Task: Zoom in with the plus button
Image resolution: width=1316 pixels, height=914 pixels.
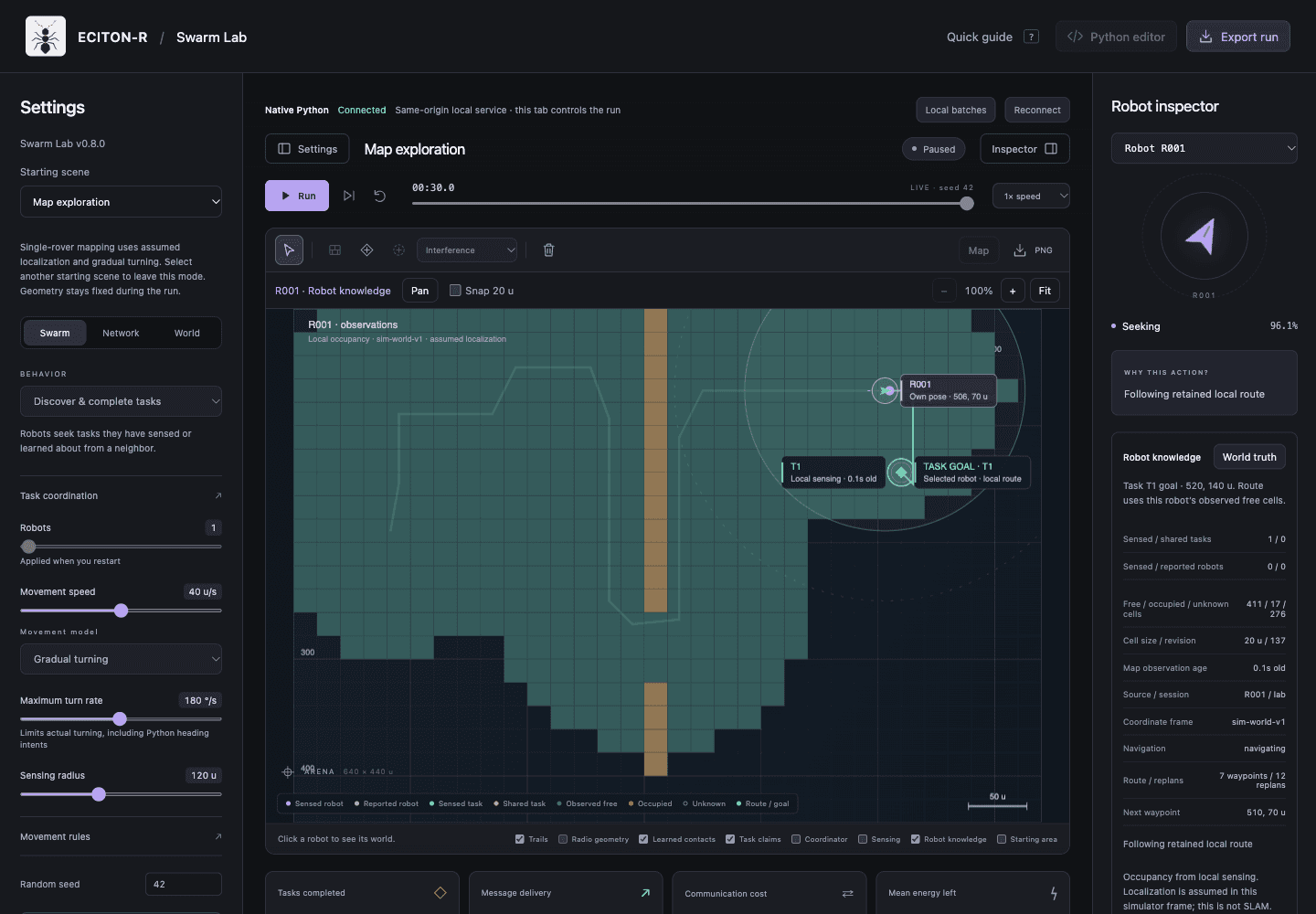Action: point(1013,291)
